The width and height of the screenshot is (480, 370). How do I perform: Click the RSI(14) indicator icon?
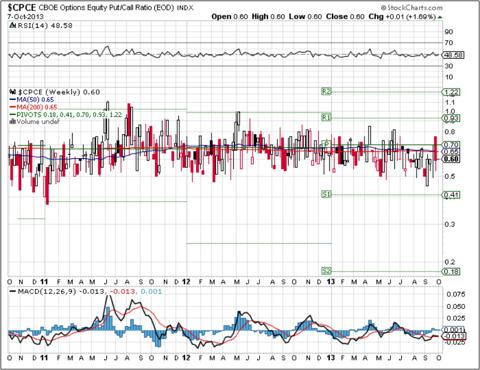pos(13,26)
